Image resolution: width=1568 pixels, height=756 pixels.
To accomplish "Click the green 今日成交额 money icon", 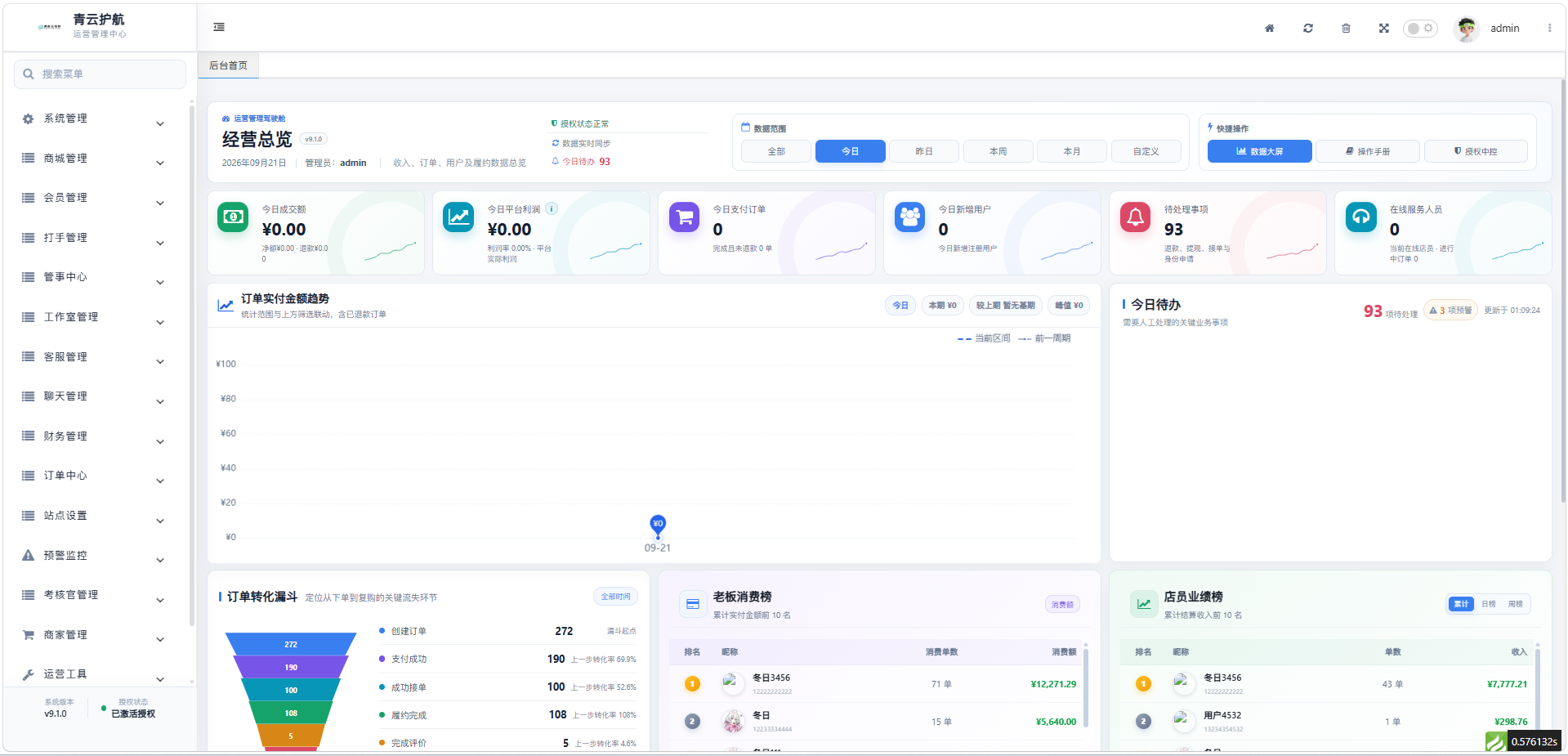I will point(233,217).
